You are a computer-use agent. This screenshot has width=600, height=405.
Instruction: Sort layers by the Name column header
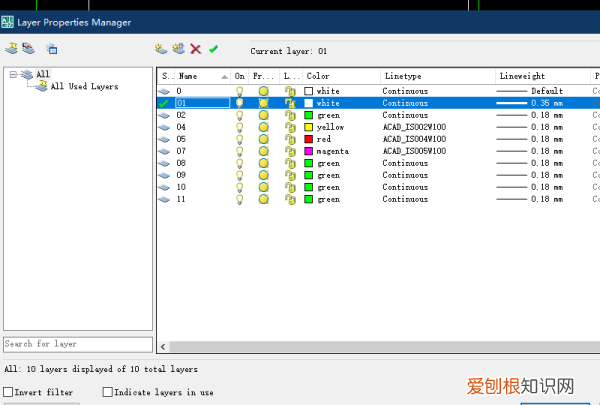199,75
